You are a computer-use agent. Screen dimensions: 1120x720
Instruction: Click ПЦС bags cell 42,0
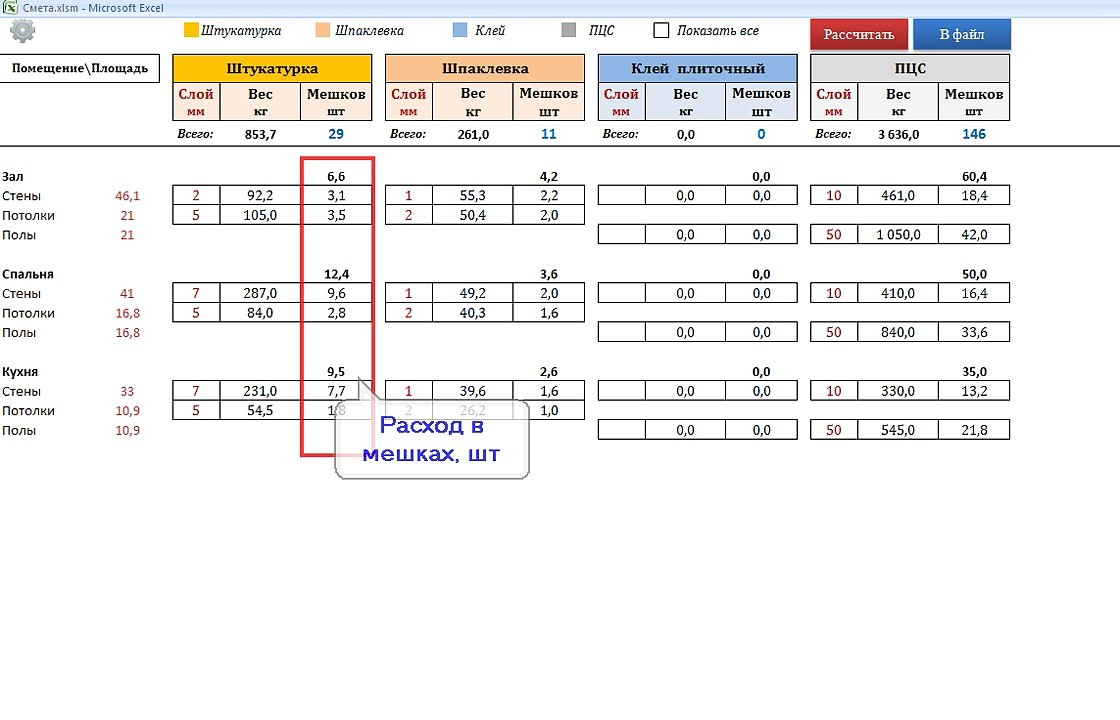(974, 234)
